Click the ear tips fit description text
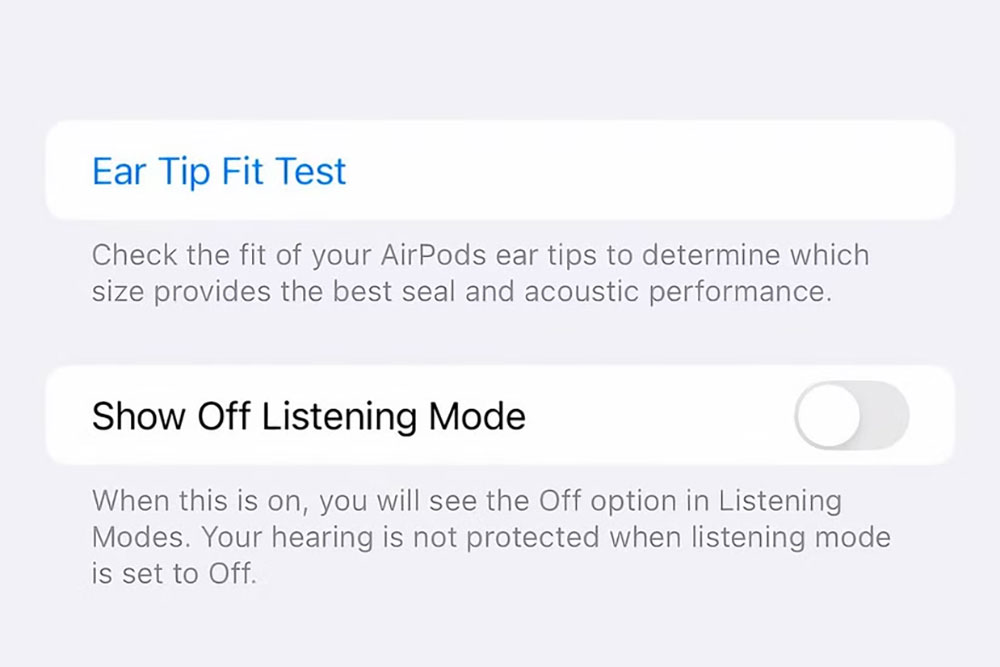The image size is (1000, 667). pyautogui.click(x=480, y=273)
